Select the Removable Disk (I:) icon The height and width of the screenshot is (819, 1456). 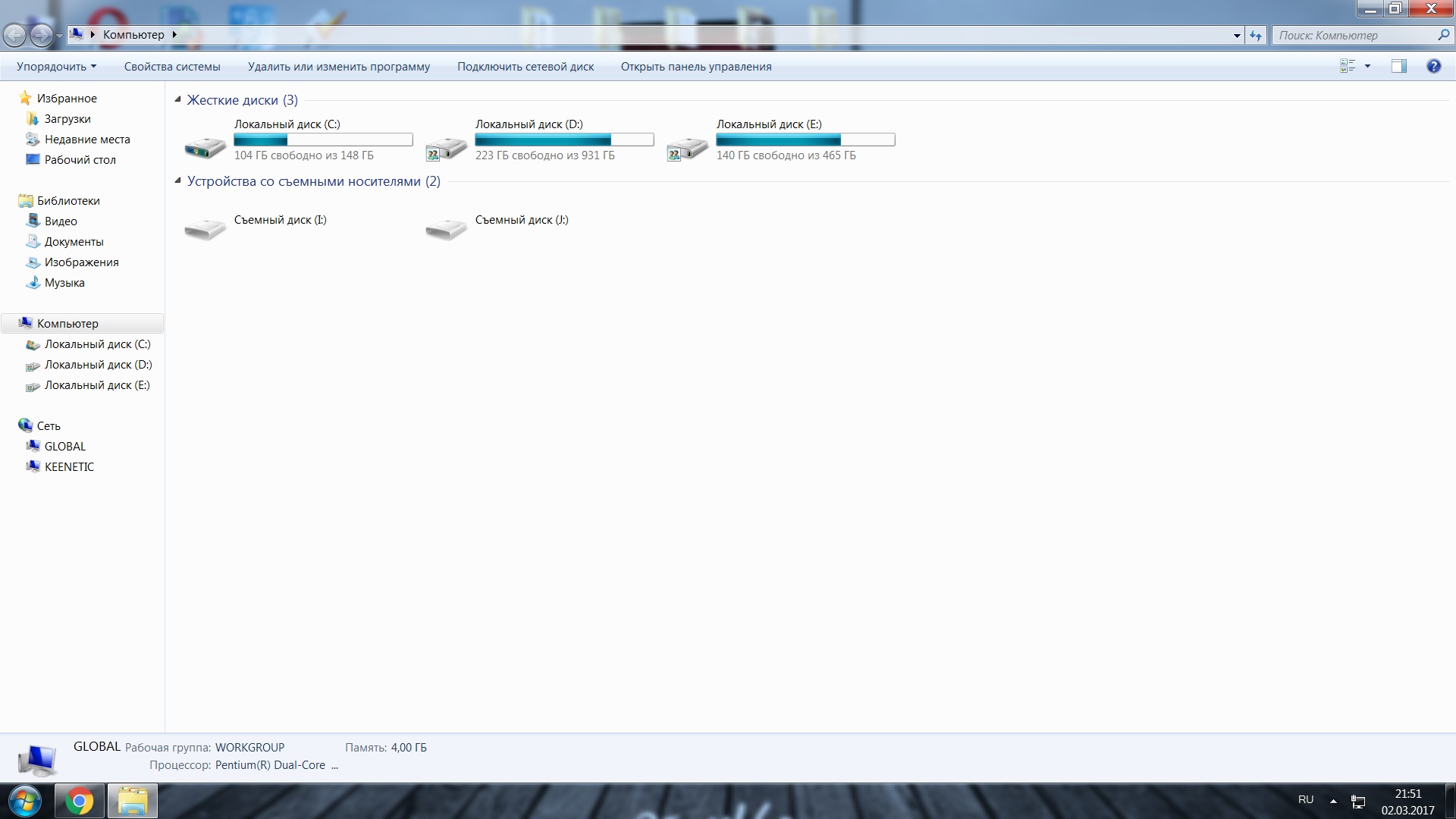pyautogui.click(x=205, y=228)
